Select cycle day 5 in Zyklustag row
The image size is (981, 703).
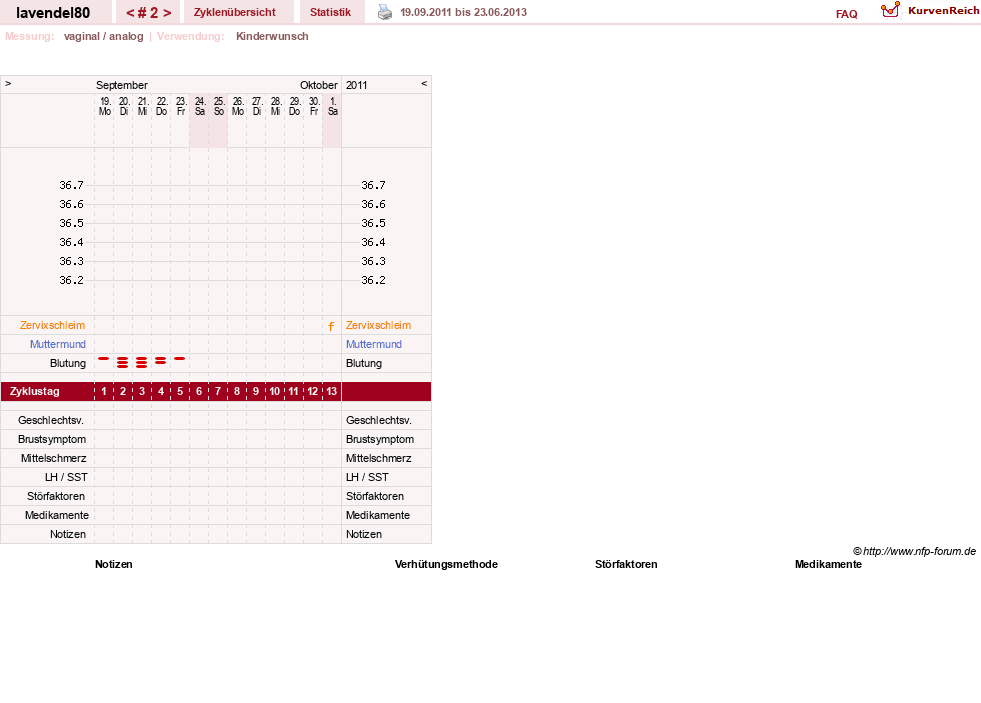[x=180, y=392]
